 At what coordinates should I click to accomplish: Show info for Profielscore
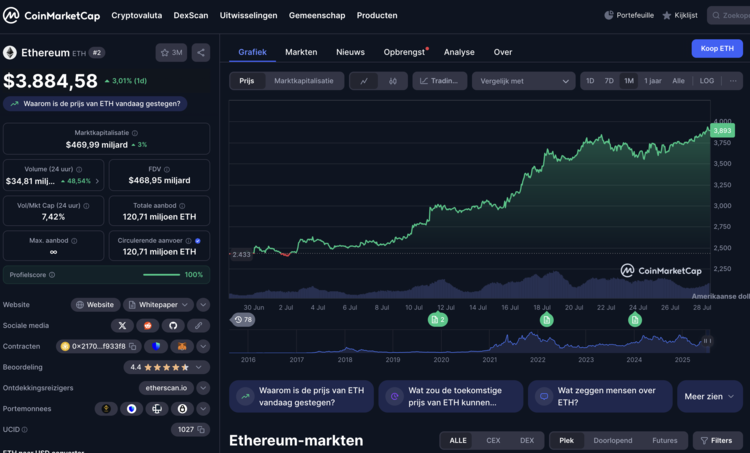[x=52, y=275]
